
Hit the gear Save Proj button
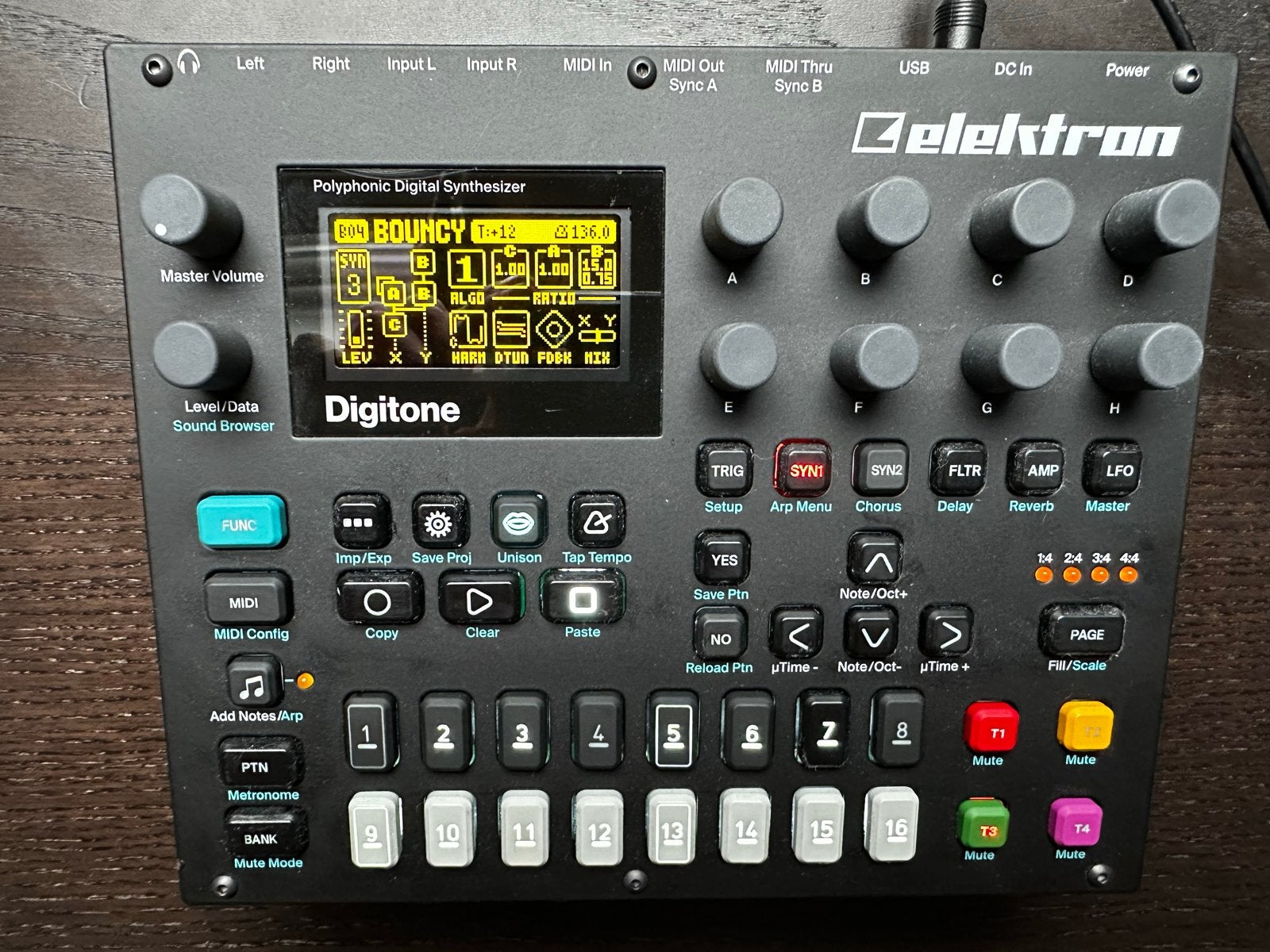(440, 522)
